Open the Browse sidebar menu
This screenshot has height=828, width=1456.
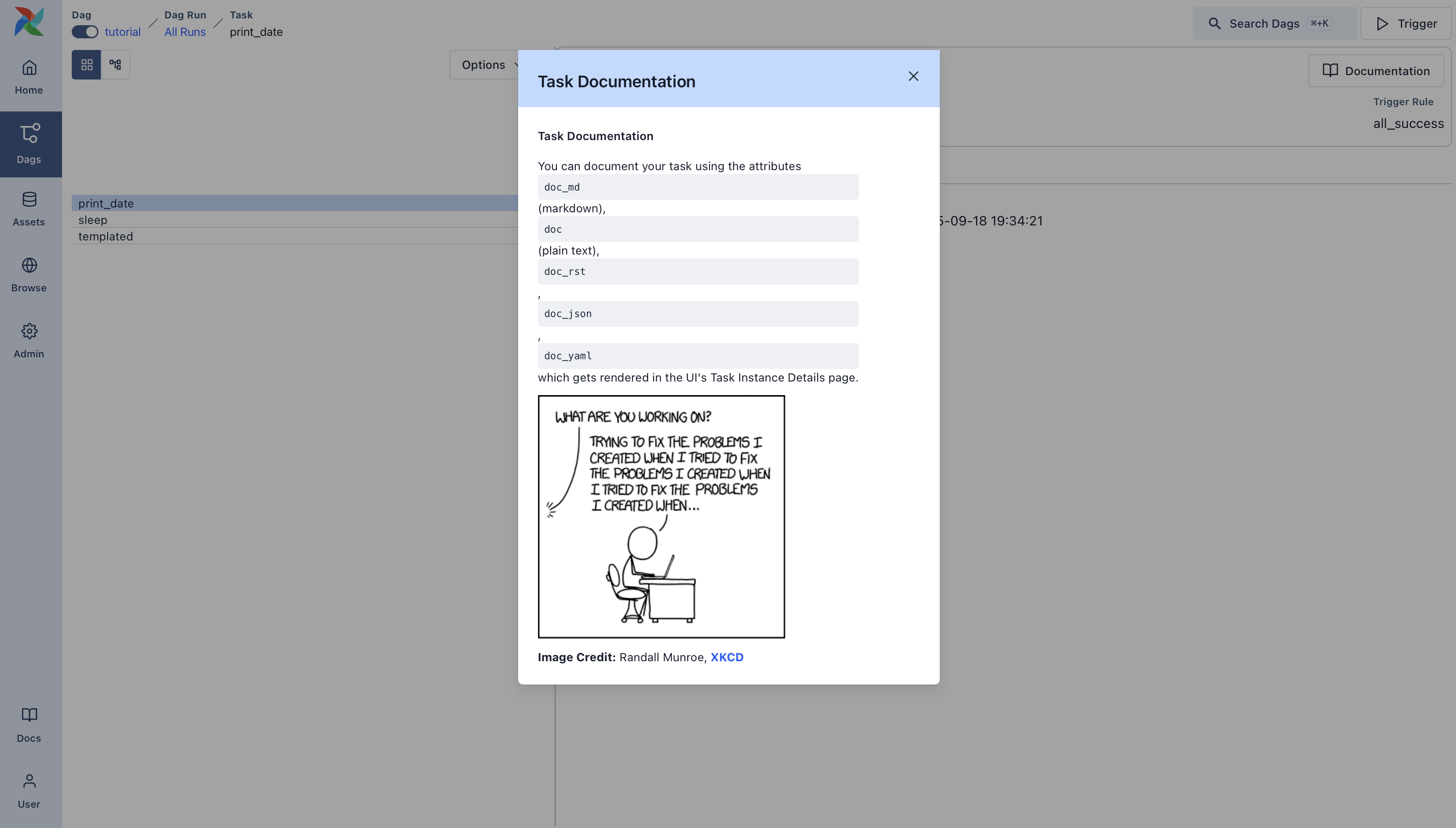(29, 275)
